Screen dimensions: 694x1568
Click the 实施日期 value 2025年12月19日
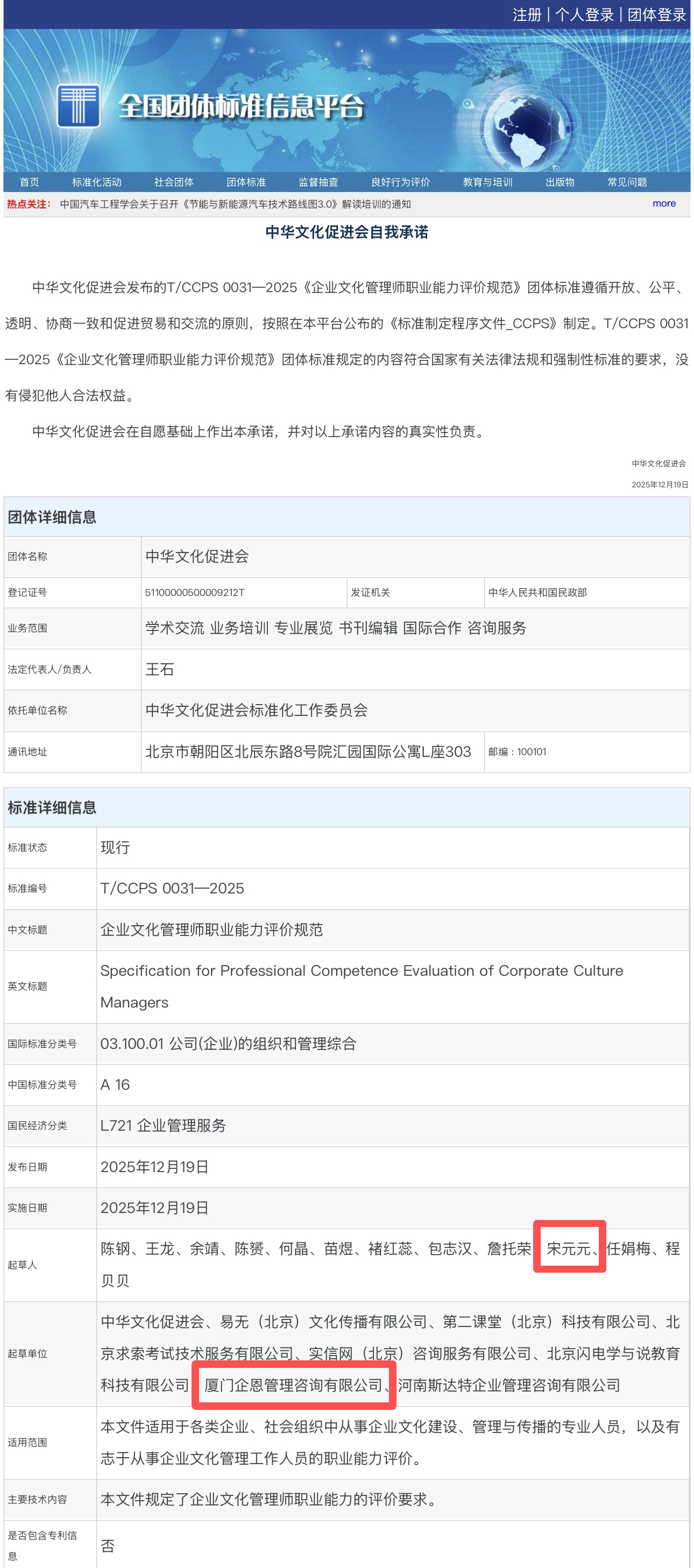[x=154, y=1208]
